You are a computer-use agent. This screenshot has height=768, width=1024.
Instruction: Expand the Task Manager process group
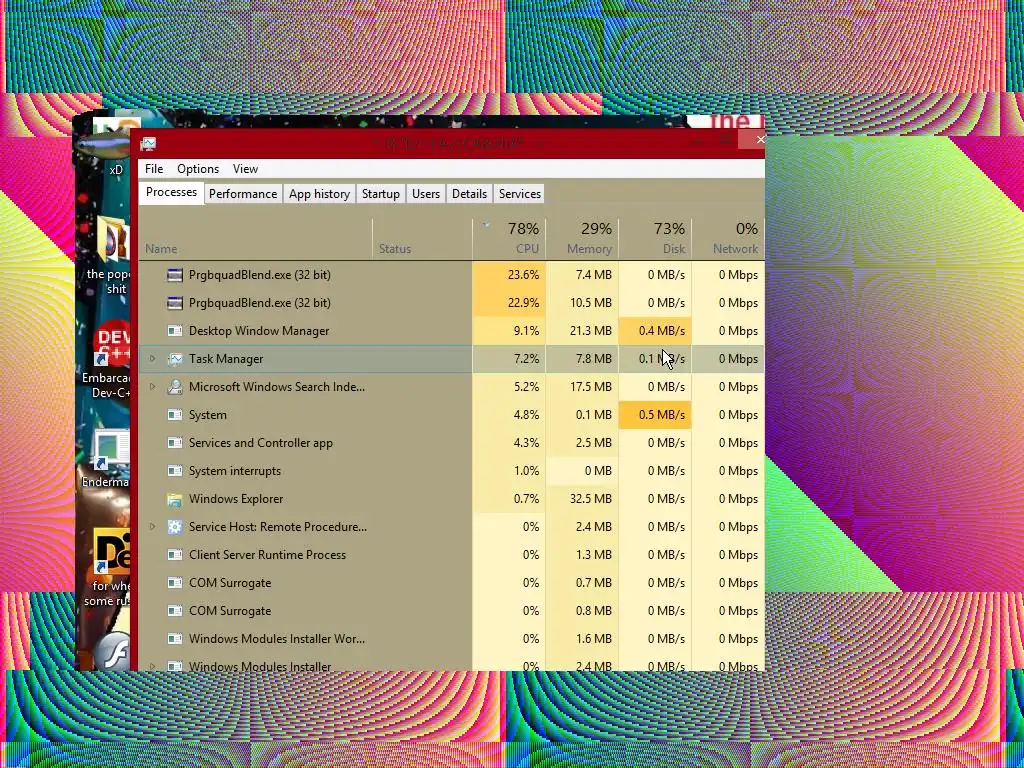point(152,359)
